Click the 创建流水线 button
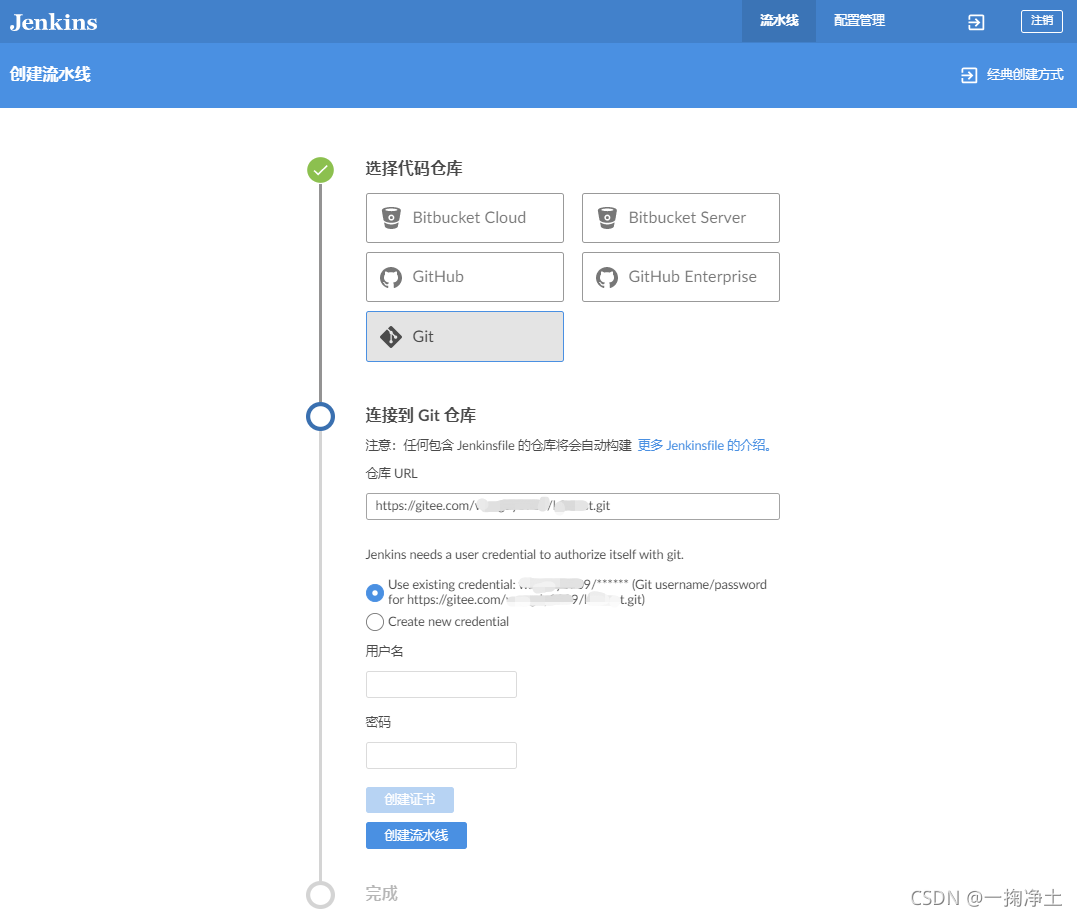Screen dimensions: 1077x916 [416, 836]
